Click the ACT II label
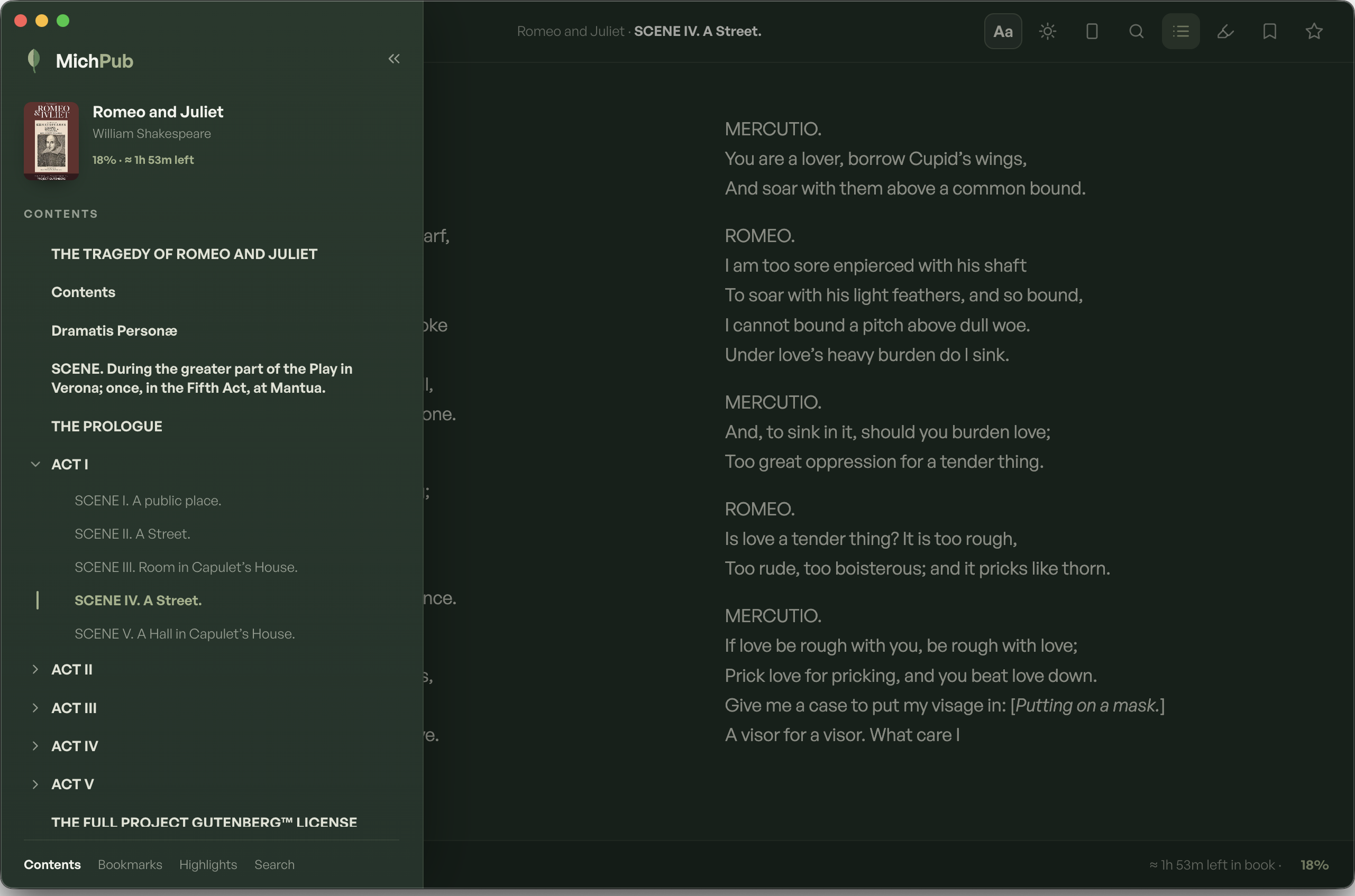The width and height of the screenshot is (1355, 896). pyautogui.click(x=72, y=670)
